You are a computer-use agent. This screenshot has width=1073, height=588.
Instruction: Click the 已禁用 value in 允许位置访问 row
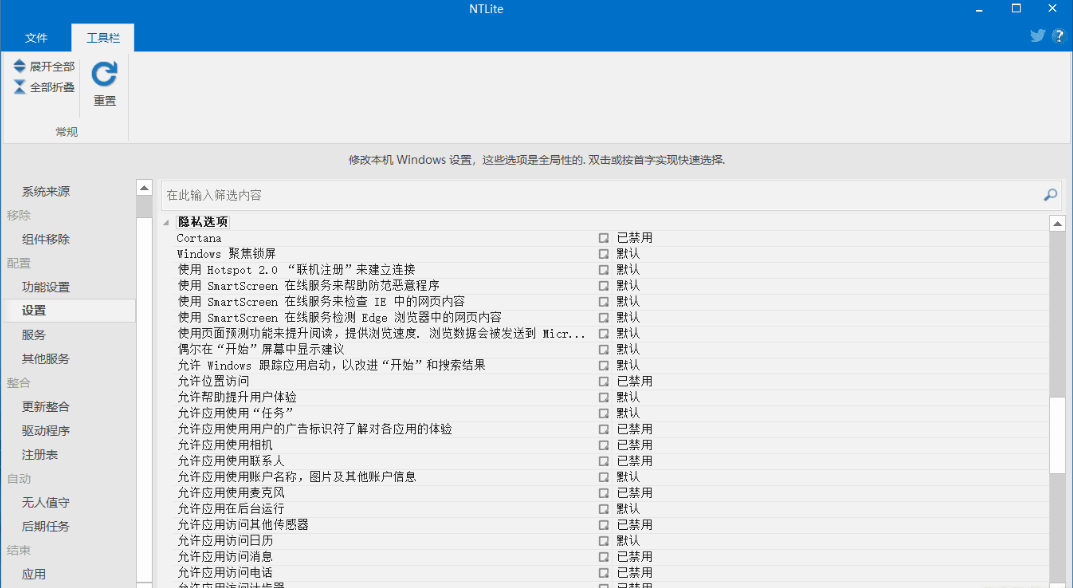[634, 381]
